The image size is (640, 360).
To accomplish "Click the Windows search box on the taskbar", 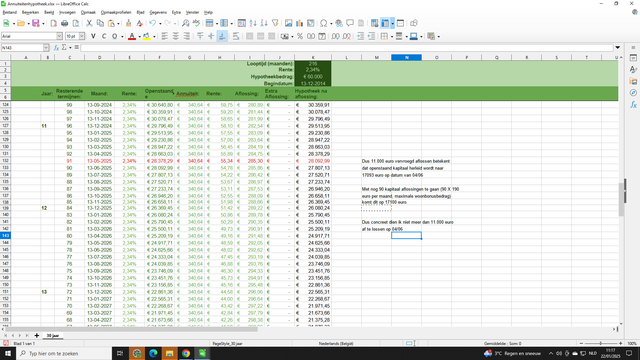I will click(x=64, y=353).
